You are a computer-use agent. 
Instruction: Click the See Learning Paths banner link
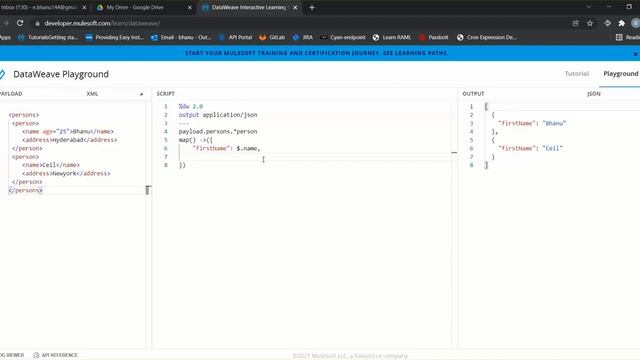415,53
